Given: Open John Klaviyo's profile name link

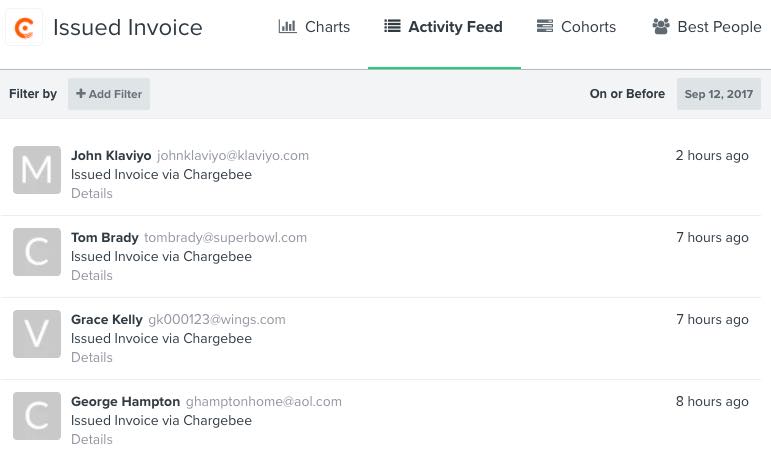Looking at the screenshot, I should click(111, 156).
